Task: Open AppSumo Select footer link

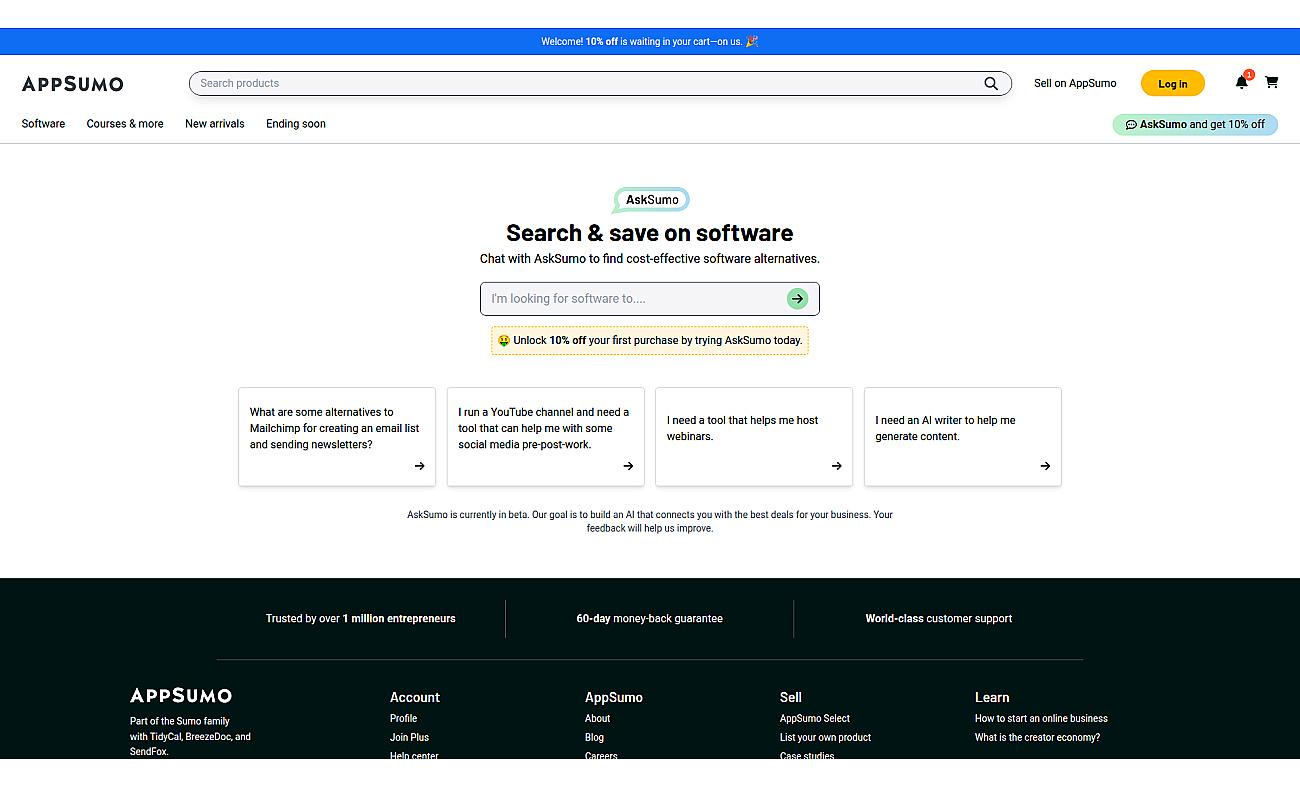Action: [815, 719]
